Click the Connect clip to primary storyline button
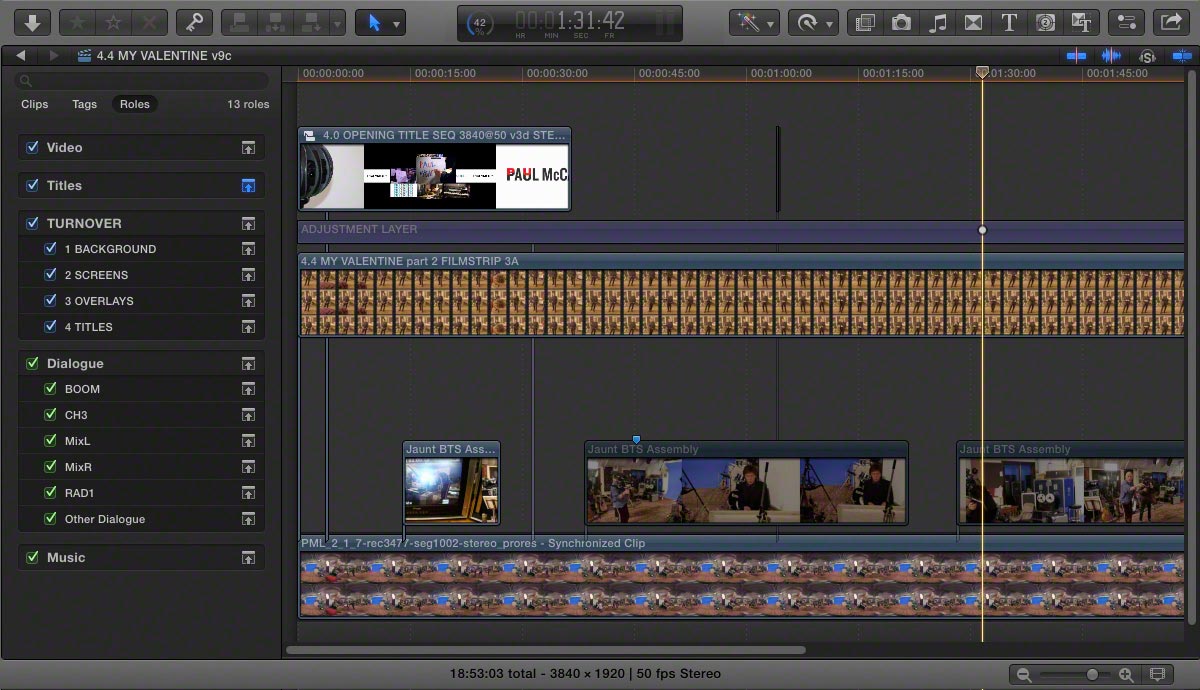The image size is (1200, 690). 239,22
